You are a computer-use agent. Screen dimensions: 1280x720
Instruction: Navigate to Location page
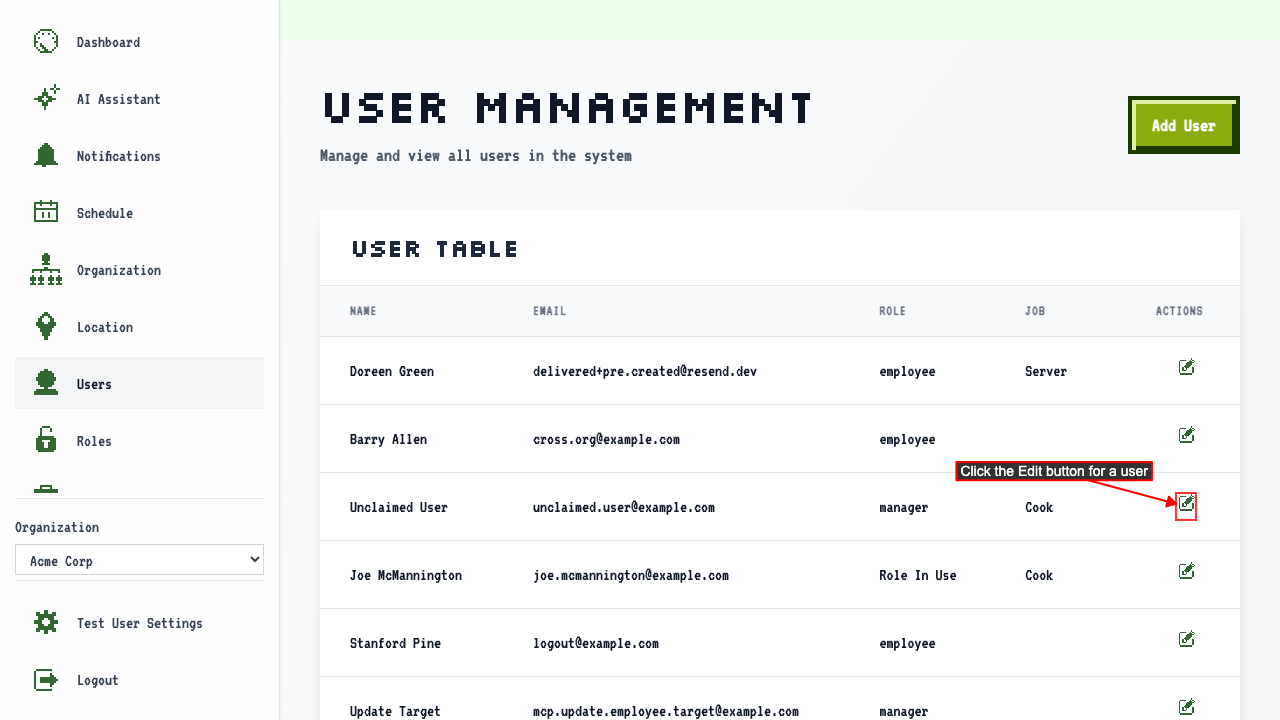pyautogui.click(x=139, y=327)
